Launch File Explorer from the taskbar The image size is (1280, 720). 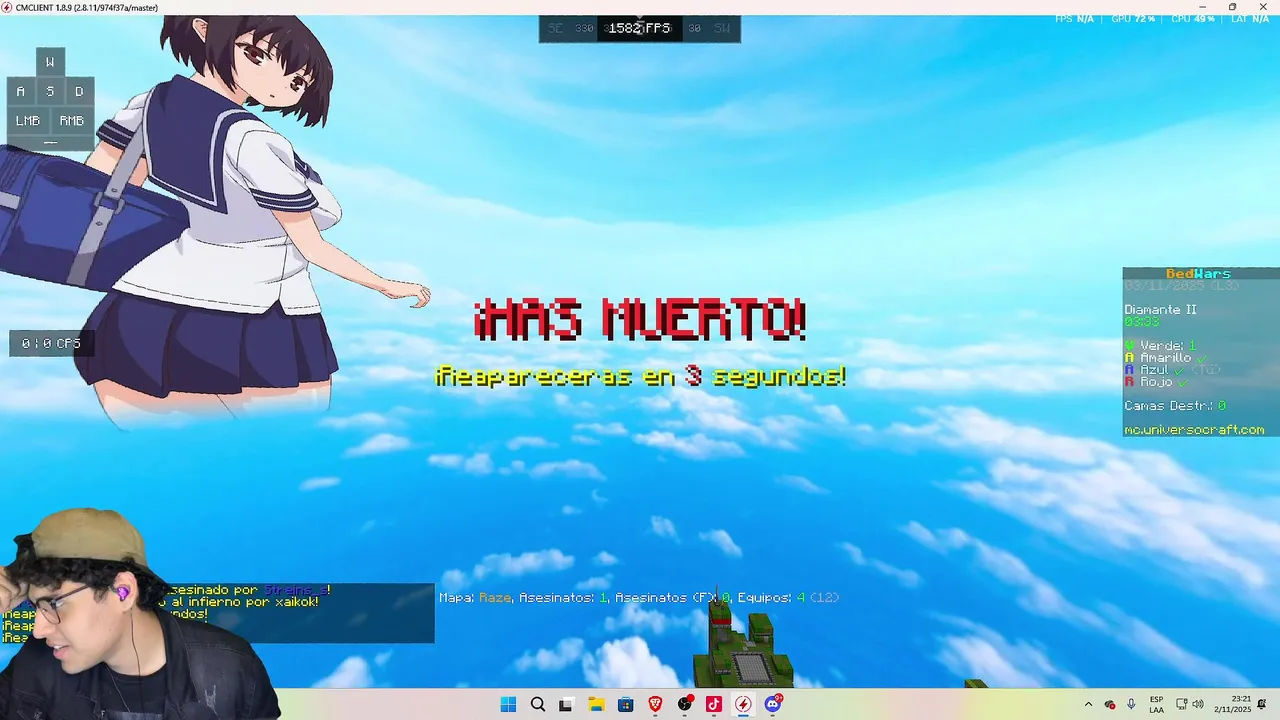point(596,704)
